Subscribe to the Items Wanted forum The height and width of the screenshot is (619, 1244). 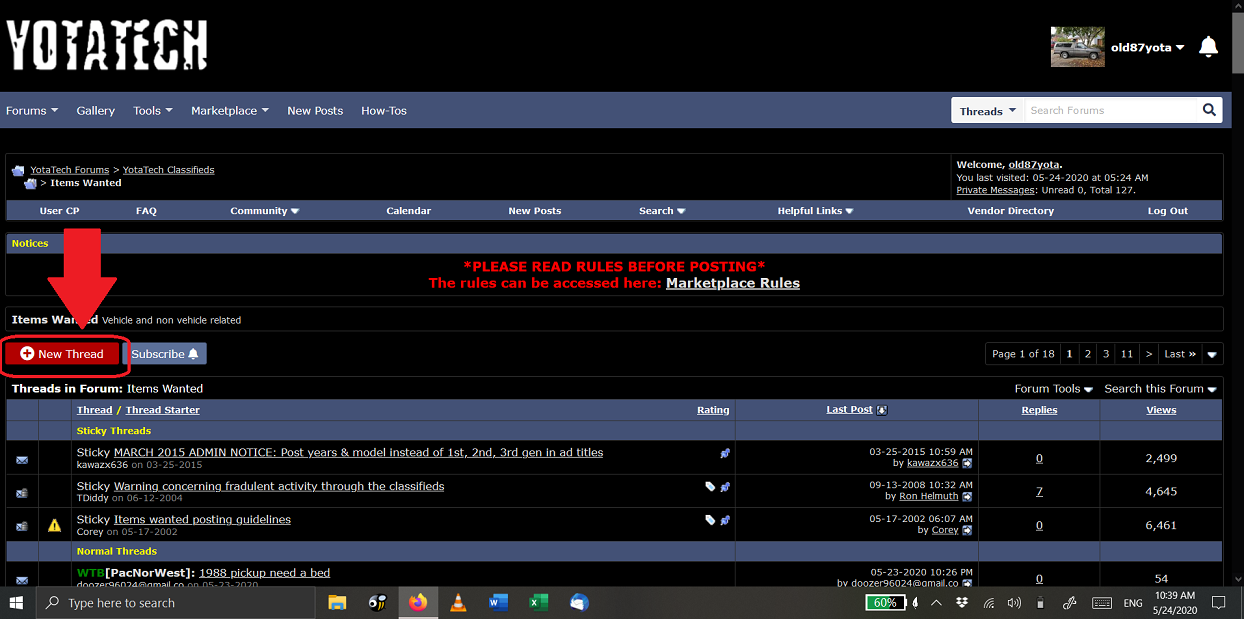click(165, 354)
